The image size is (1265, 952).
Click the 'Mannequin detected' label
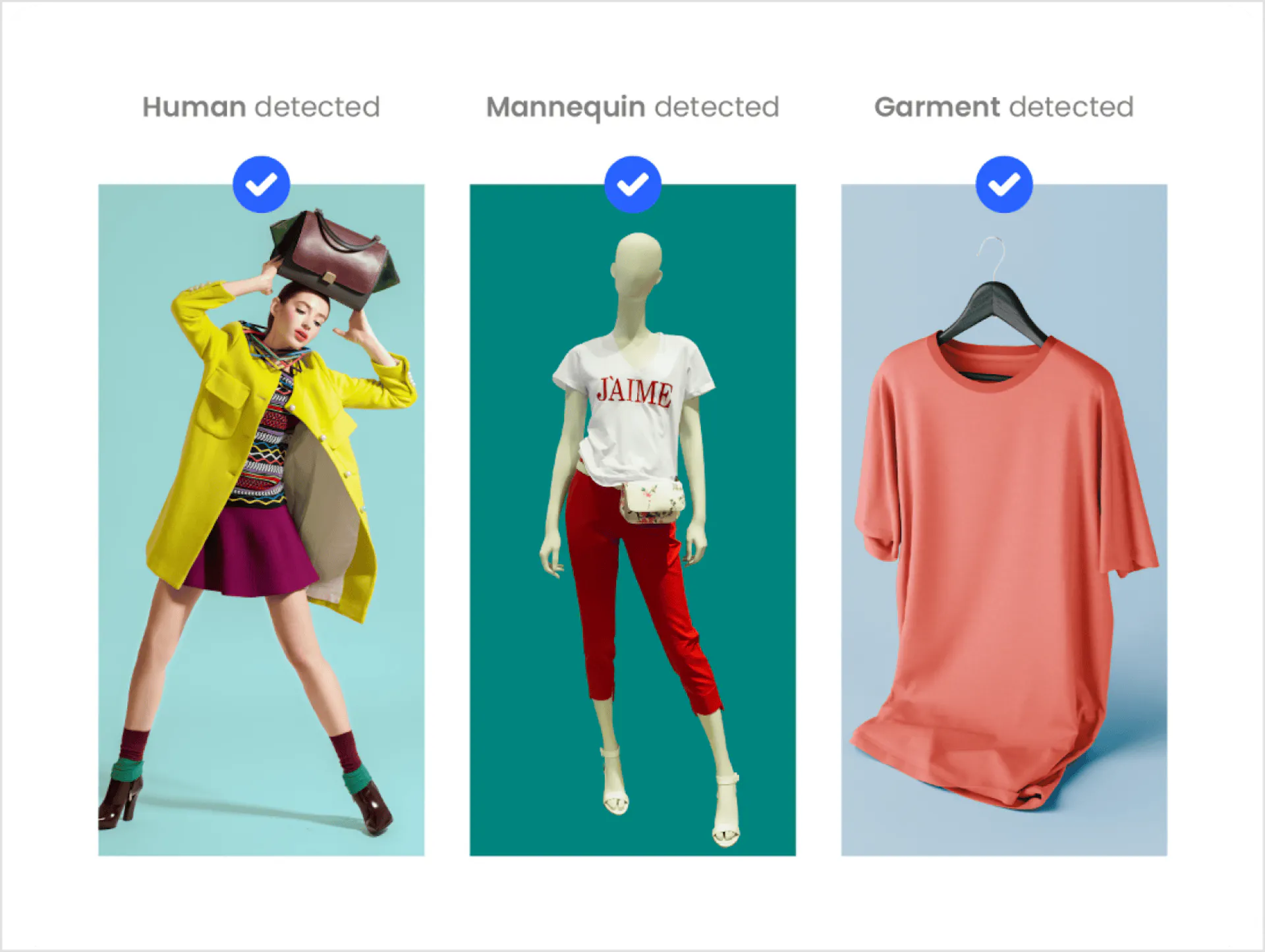tap(632, 107)
